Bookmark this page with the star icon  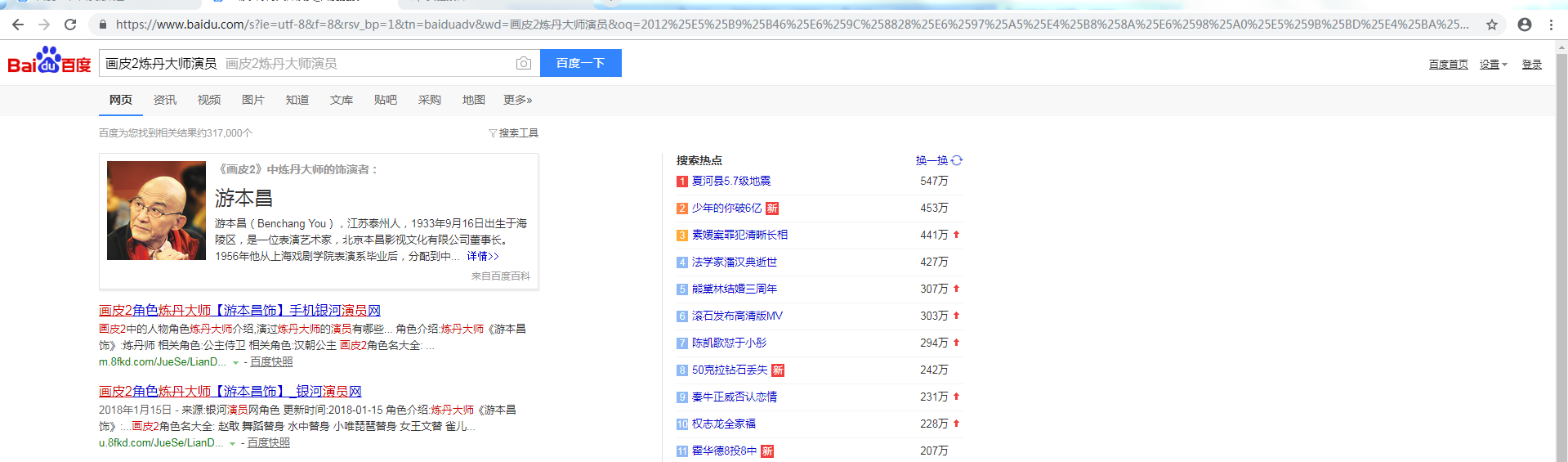[x=1492, y=25]
